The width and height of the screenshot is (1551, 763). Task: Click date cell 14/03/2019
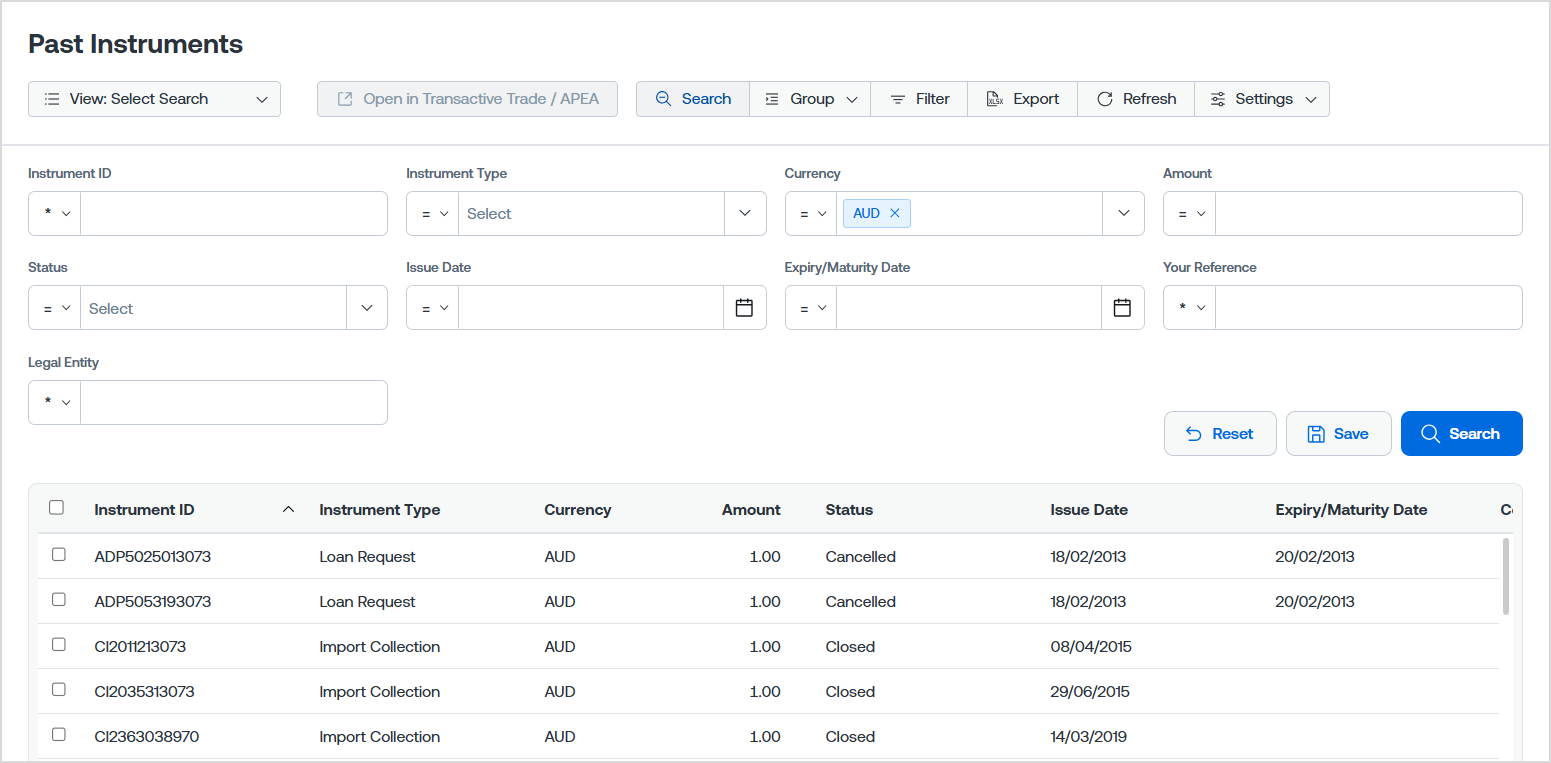point(1088,736)
